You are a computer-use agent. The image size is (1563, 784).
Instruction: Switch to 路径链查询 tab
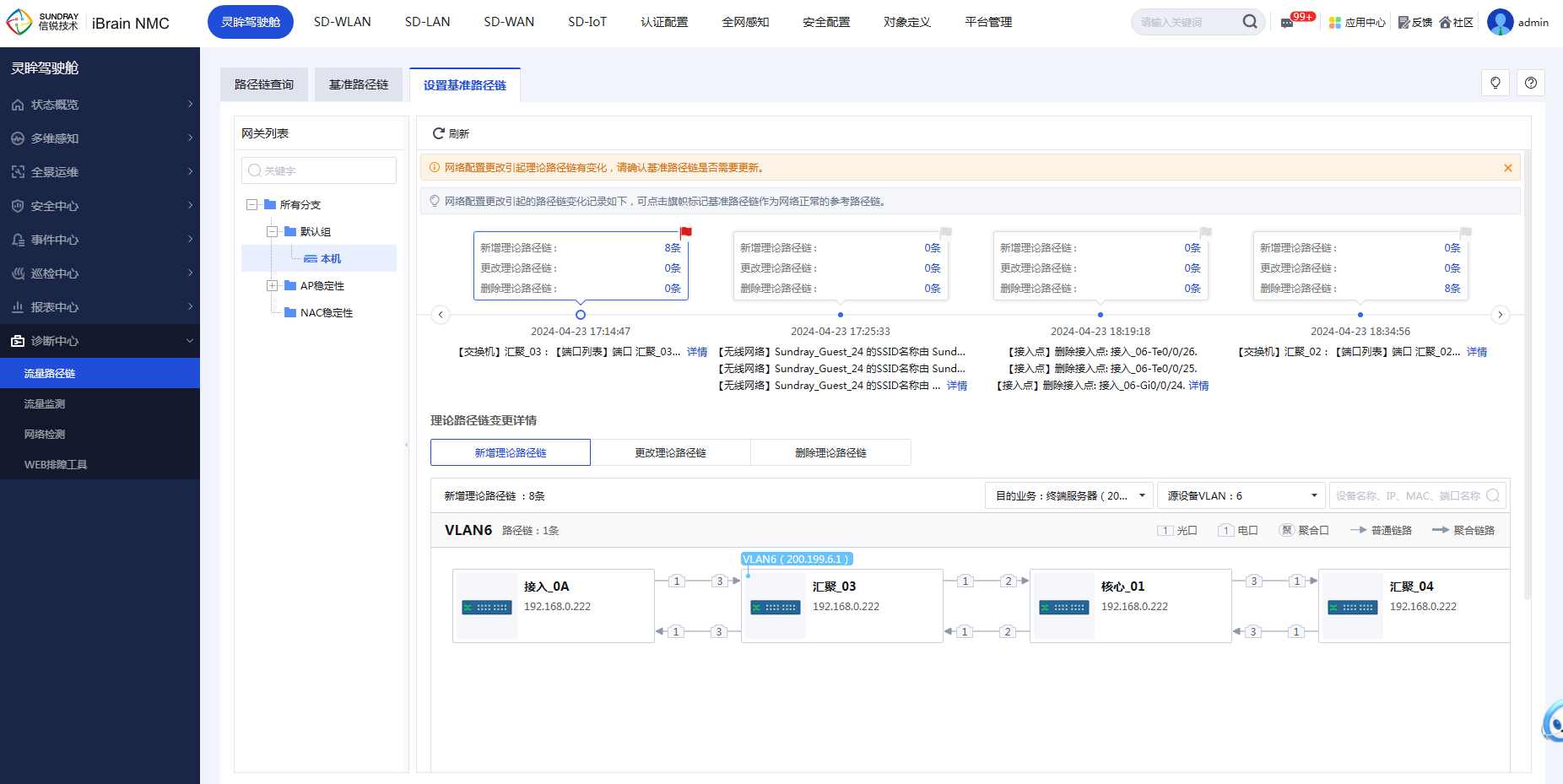click(x=264, y=84)
